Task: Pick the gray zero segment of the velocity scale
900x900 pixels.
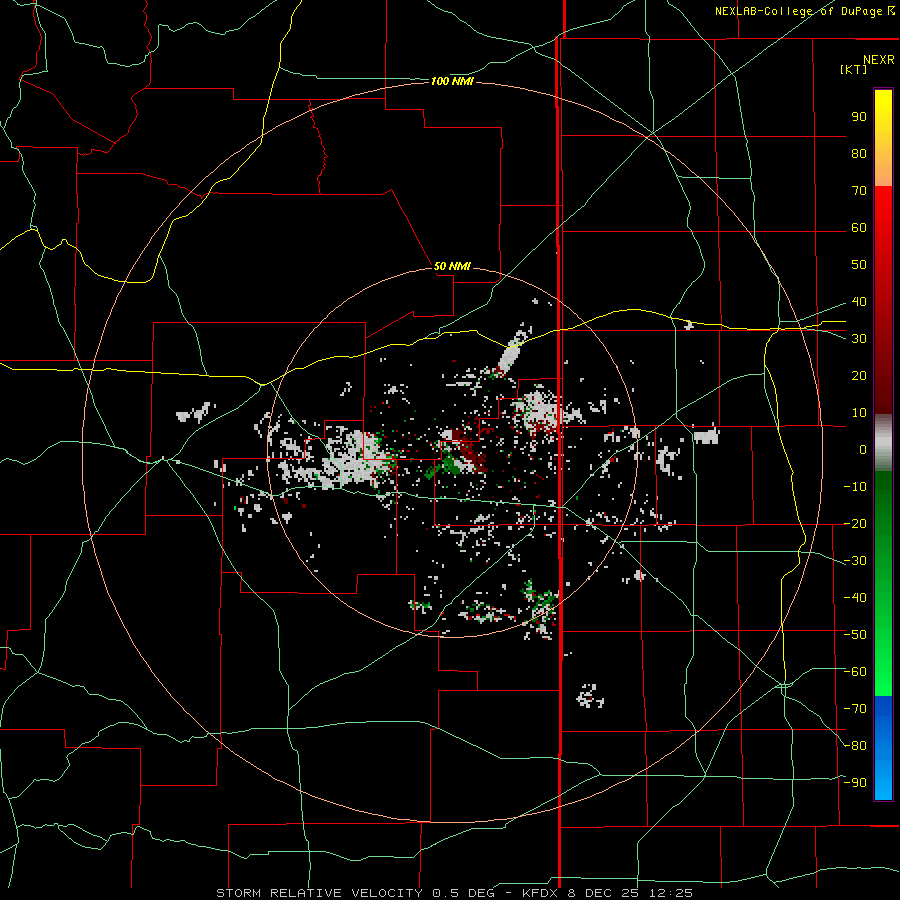Action: coord(883,443)
